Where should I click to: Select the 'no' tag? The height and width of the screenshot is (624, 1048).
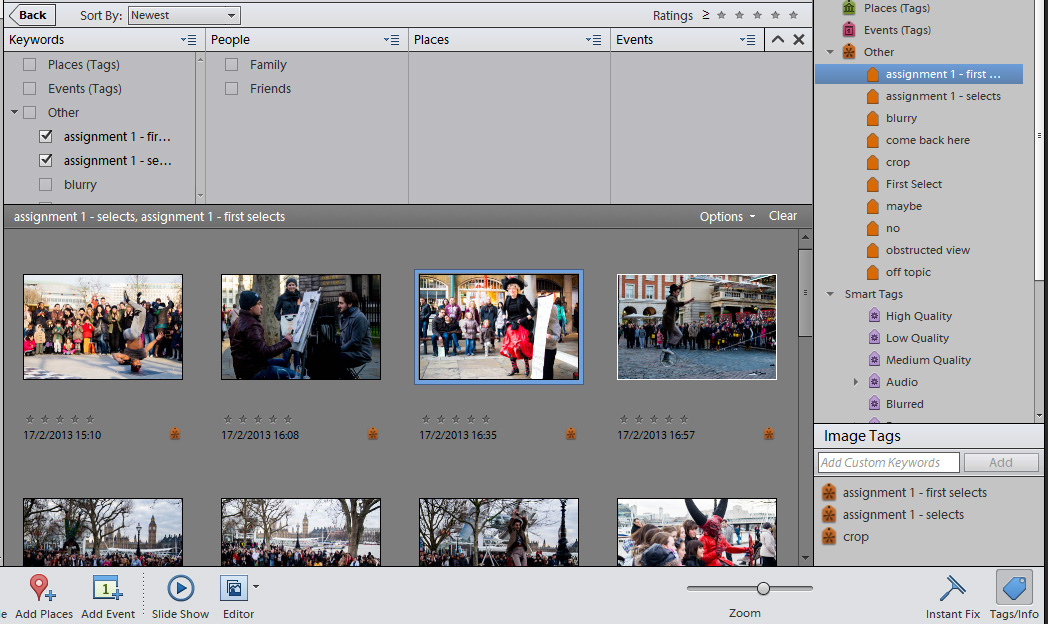click(x=893, y=228)
